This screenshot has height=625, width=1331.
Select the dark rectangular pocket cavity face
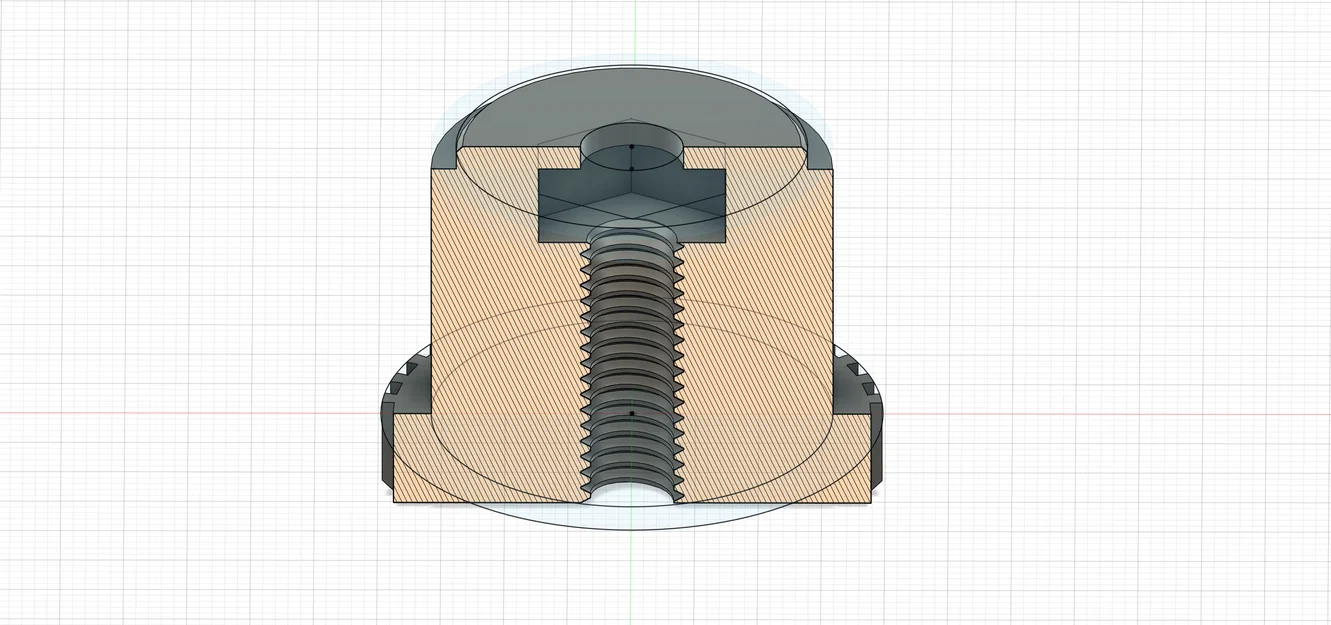coord(631,205)
